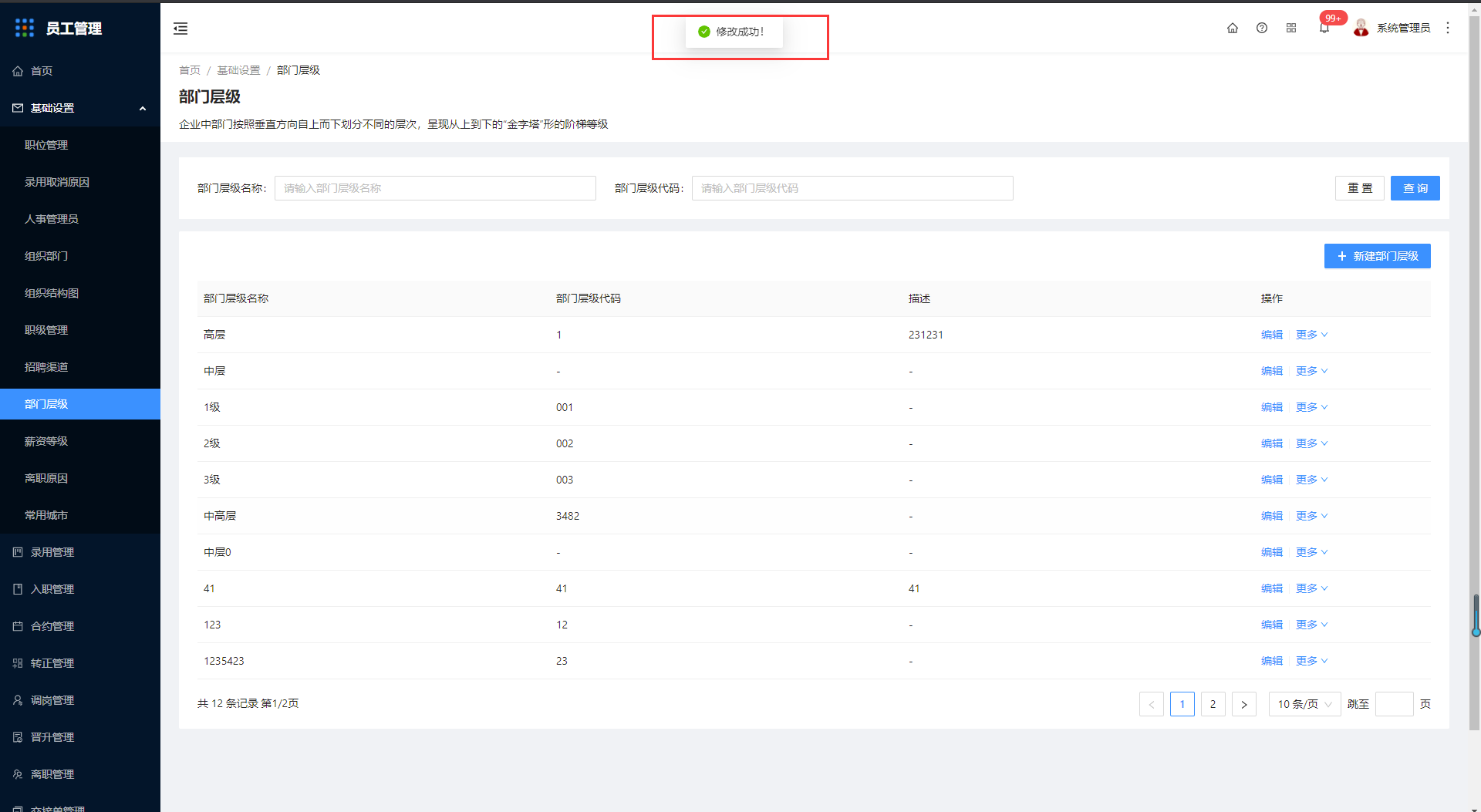Expand 更多 for the 中高层 row
Image resolution: width=1481 pixels, height=812 pixels.
[x=1311, y=516]
